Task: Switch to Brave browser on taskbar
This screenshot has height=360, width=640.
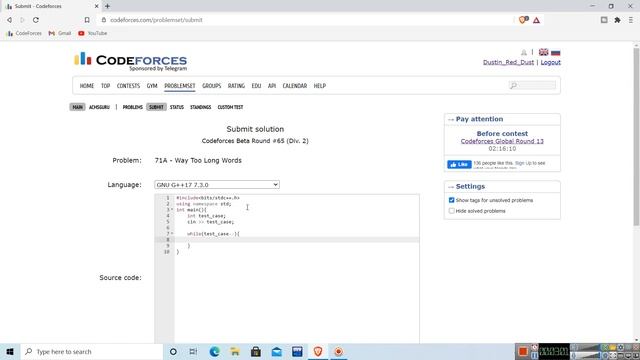Action: [318, 351]
